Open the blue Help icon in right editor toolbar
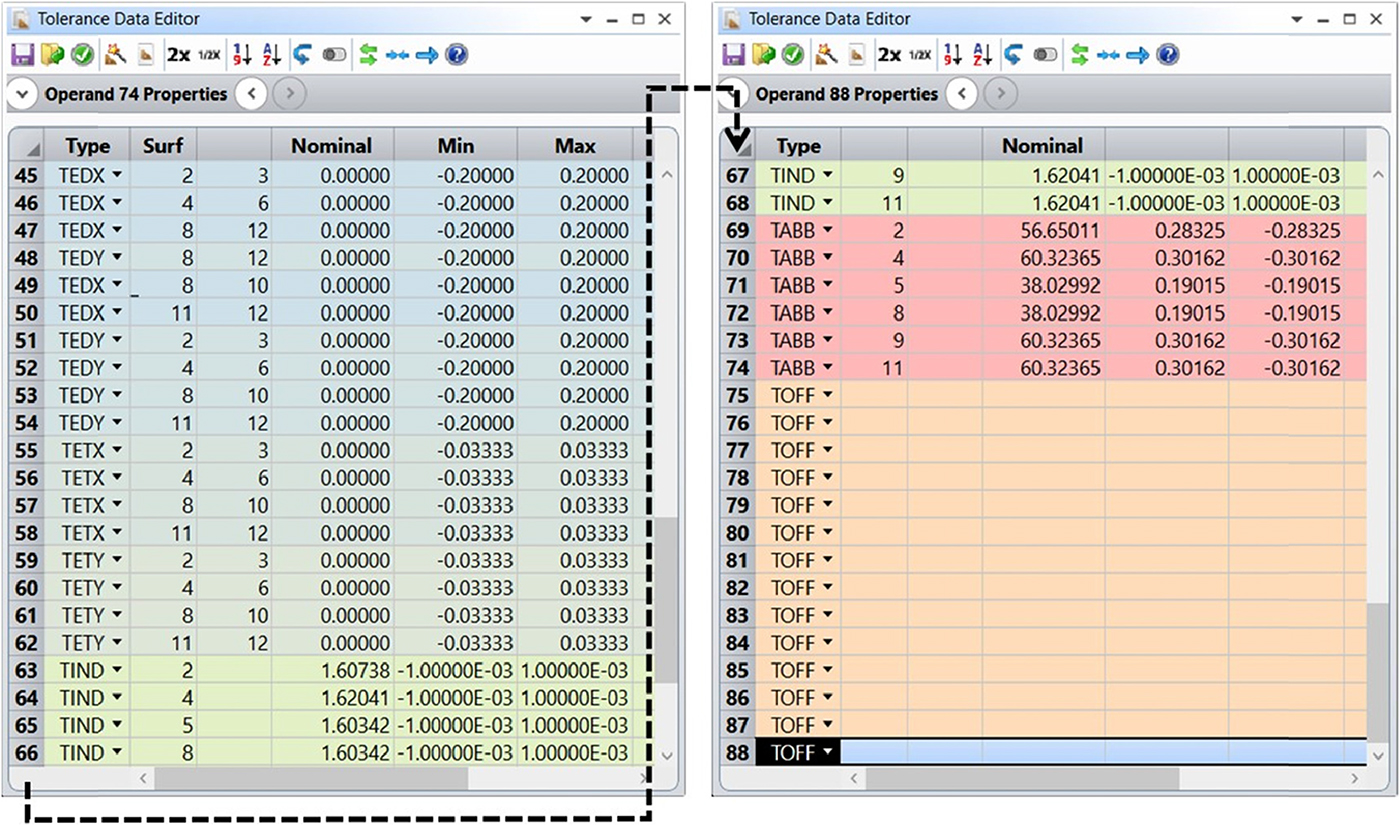 click(x=1167, y=55)
